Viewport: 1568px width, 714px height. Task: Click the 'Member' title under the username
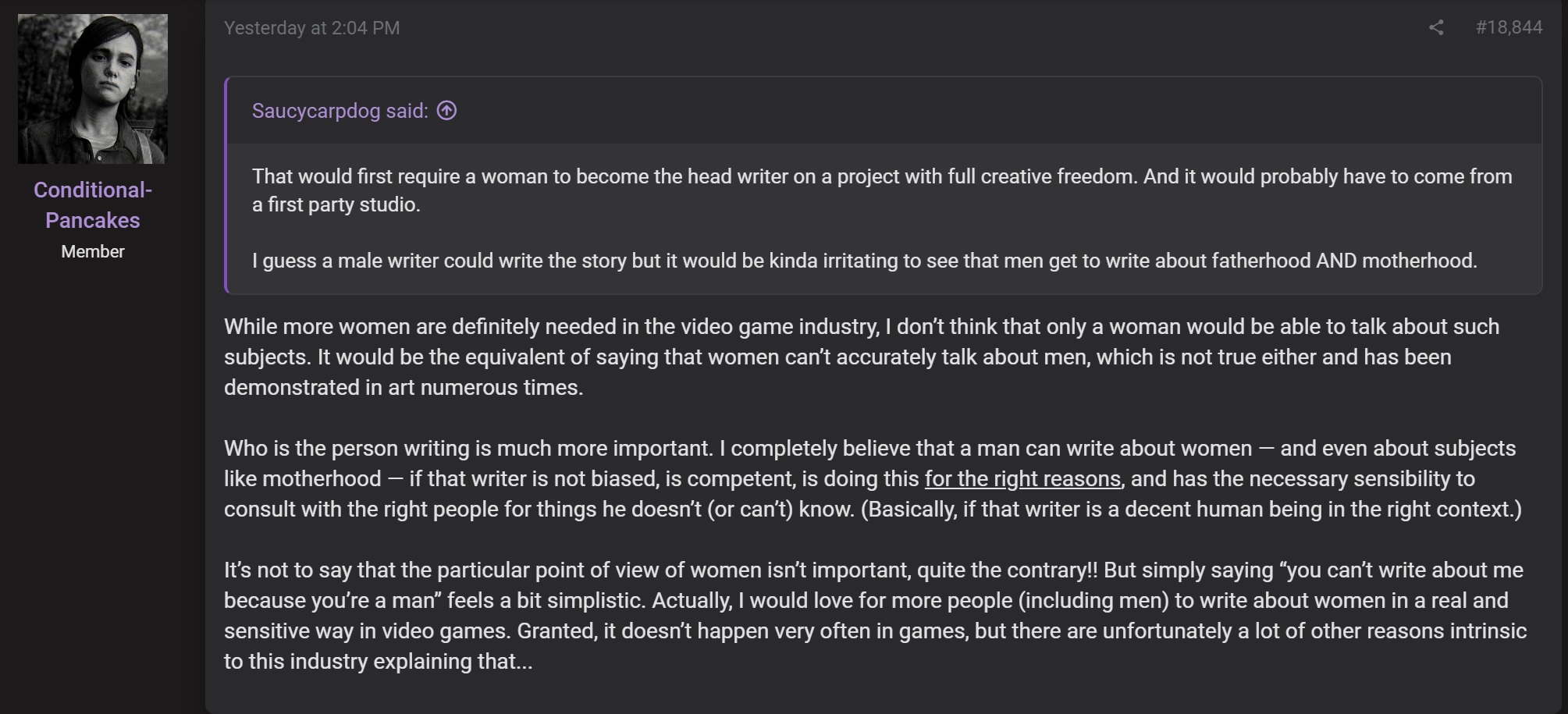pos(93,251)
